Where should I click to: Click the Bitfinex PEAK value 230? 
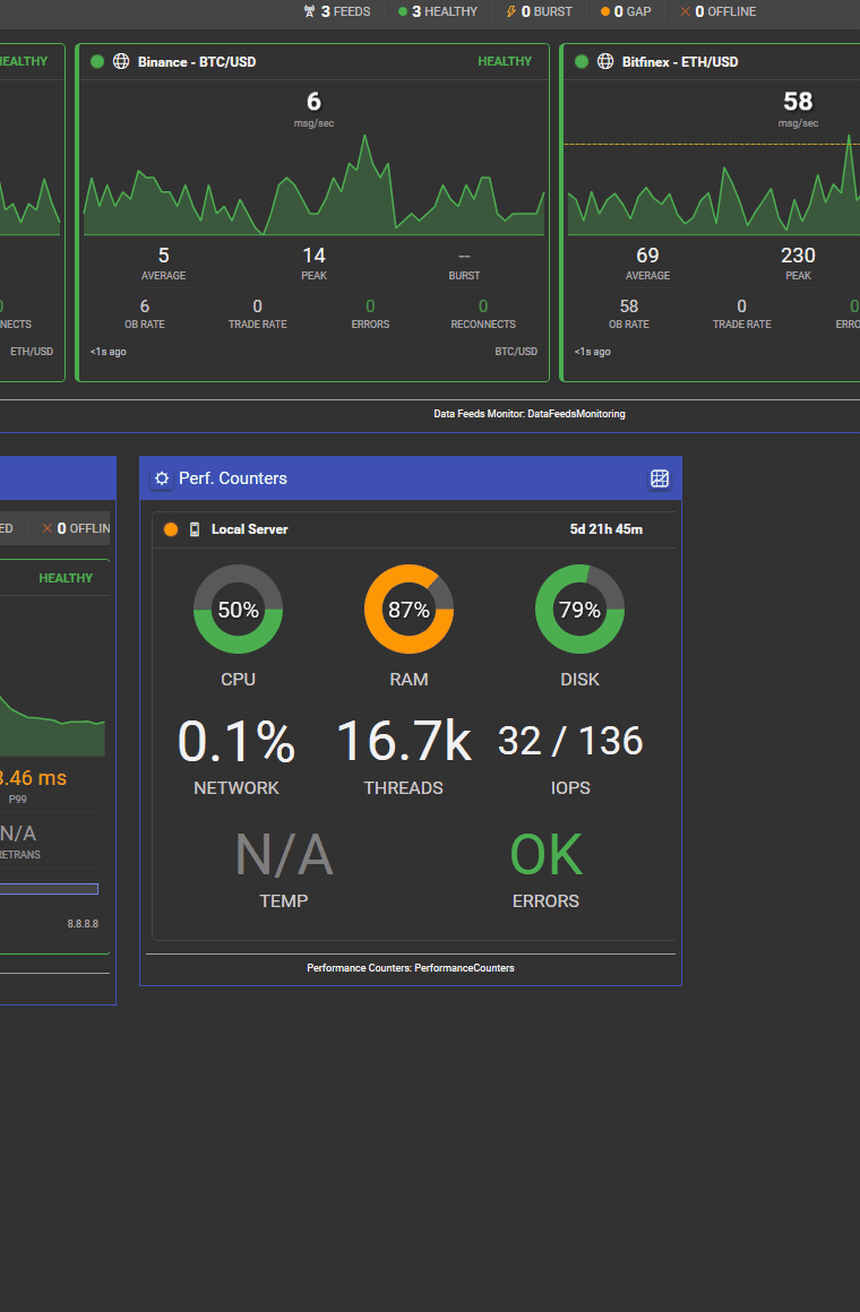click(798, 256)
